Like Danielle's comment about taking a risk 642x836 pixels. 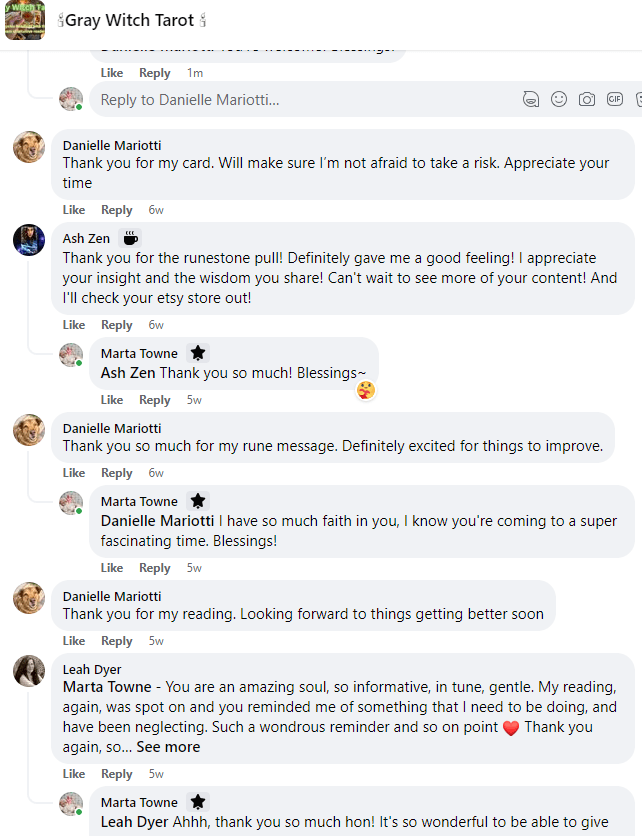[74, 210]
